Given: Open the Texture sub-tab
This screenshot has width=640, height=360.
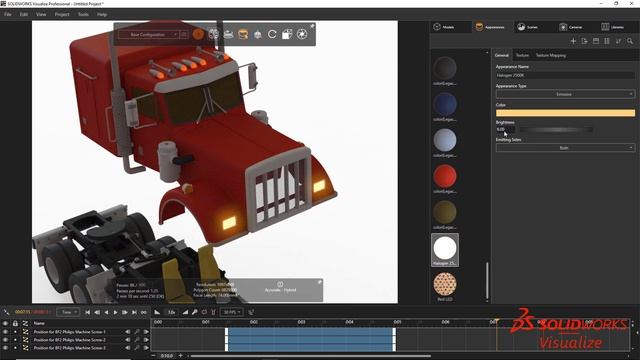Looking at the screenshot, I should (x=522, y=55).
